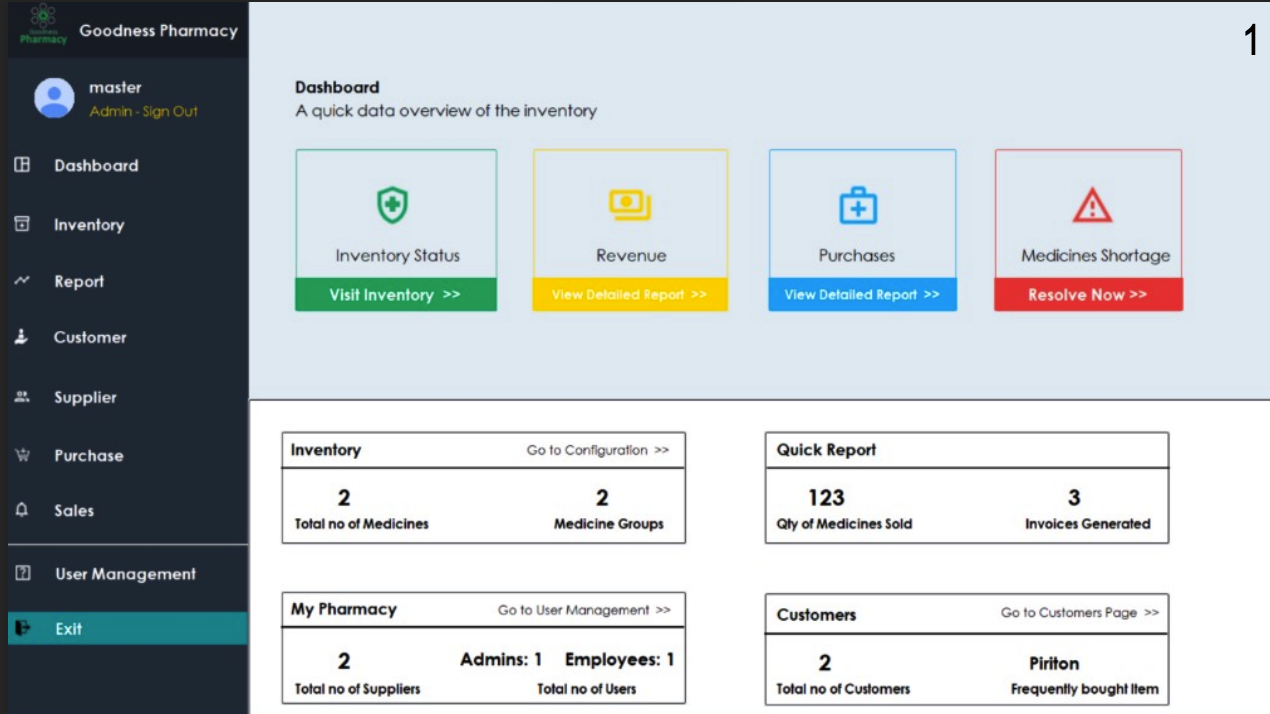The height and width of the screenshot is (714, 1270).
Task: Click the Goodness Pharmacy logo
Action: [x=43, y=26]
